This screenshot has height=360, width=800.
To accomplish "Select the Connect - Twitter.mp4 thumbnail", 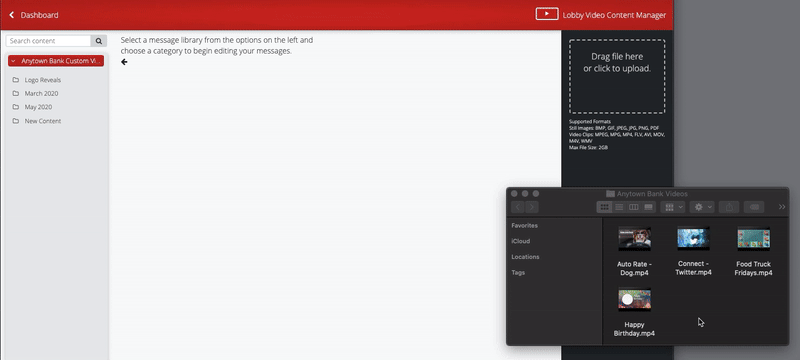I will pyautogui.click(x=693, y=238).
